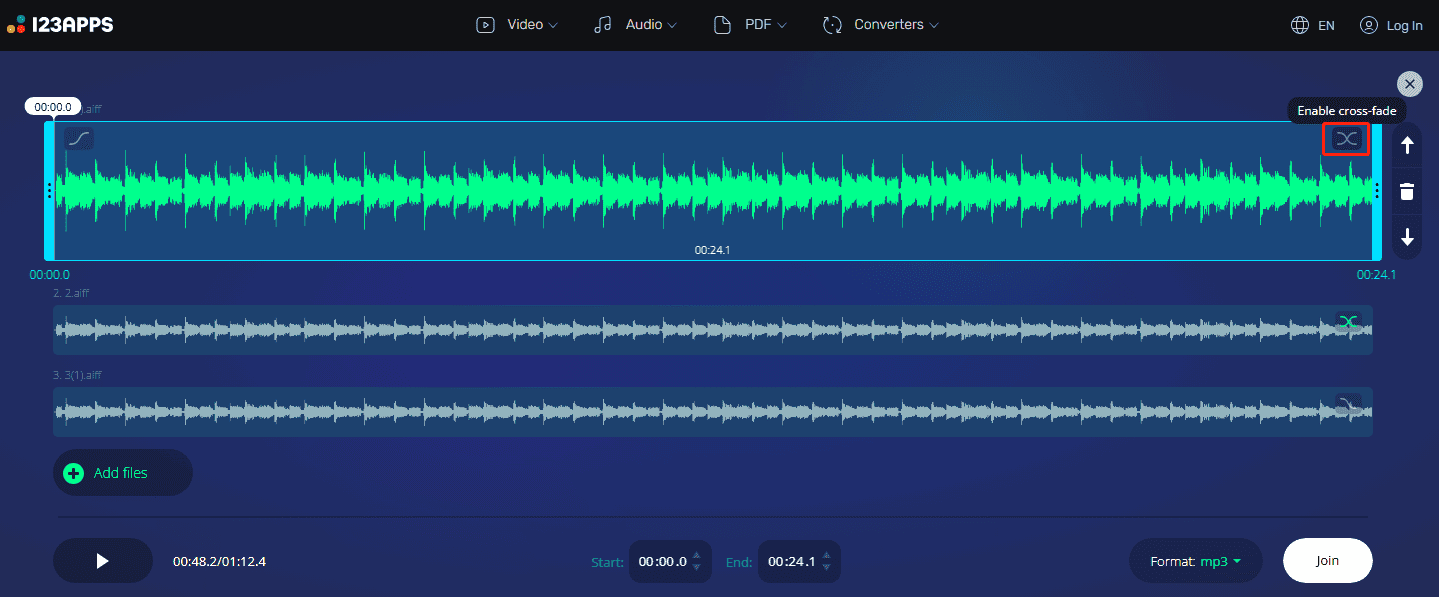Click the 123APPS logo
1439x597 pixels.
coord(62,24)
